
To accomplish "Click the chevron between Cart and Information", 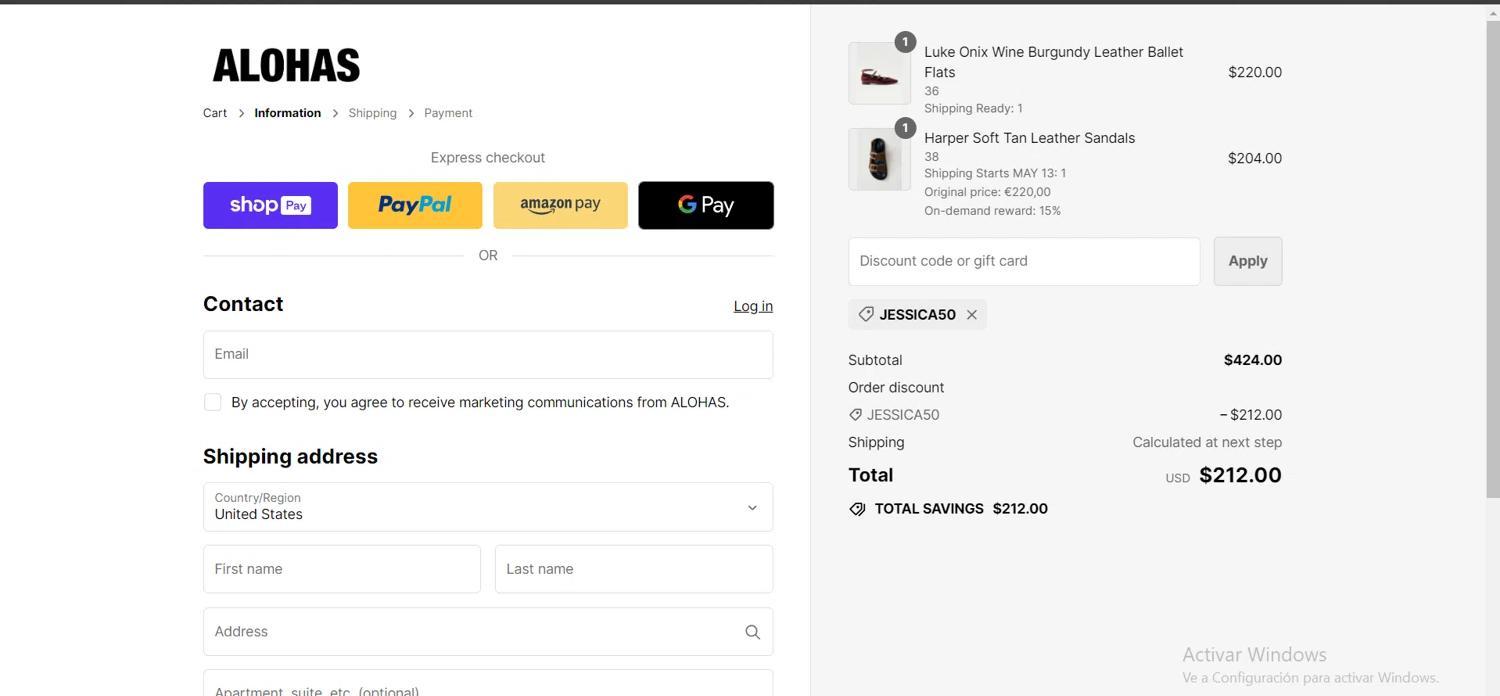I will pos(241,114).
